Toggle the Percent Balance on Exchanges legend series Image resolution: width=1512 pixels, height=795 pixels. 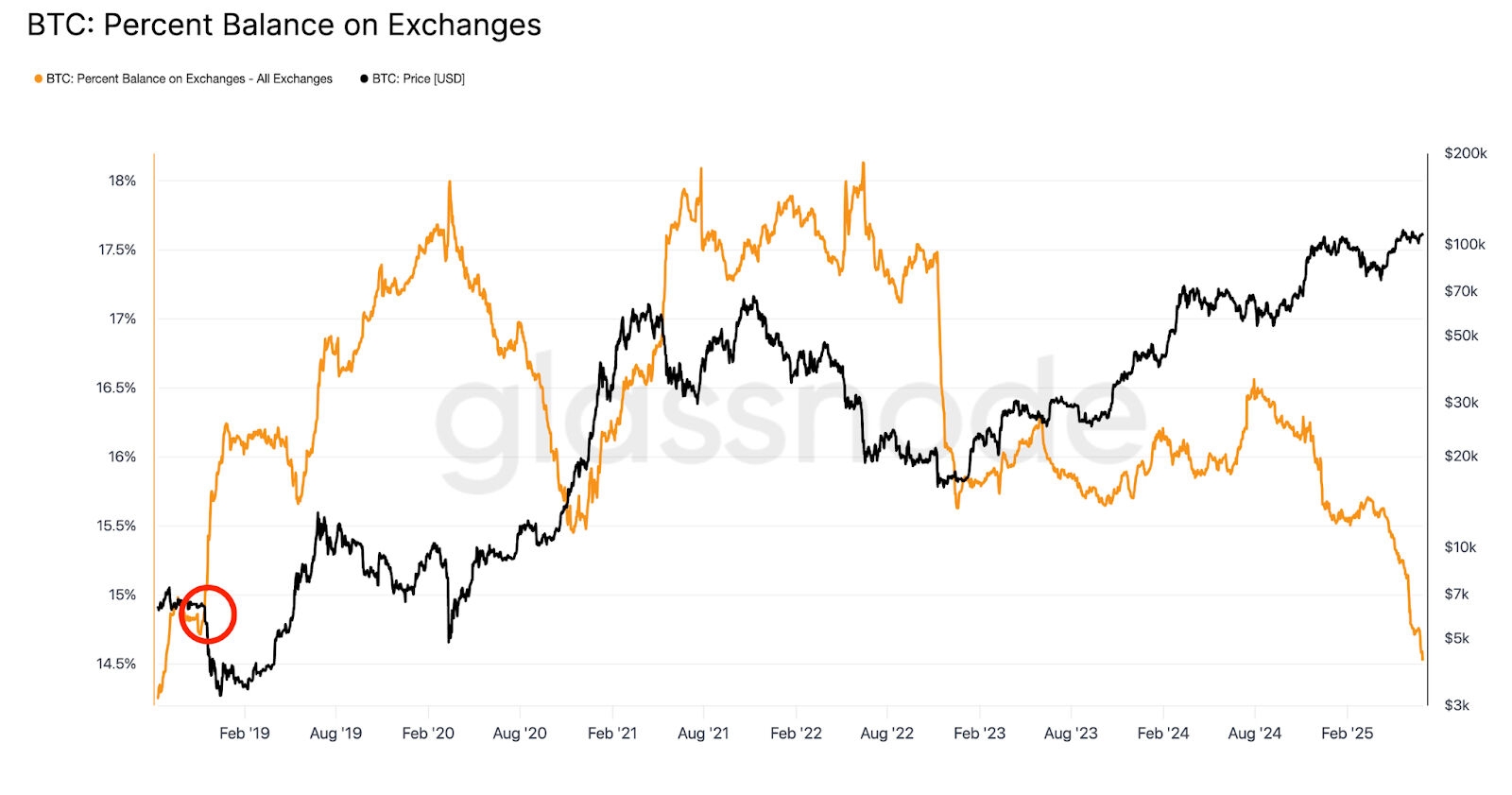point(189,78)
